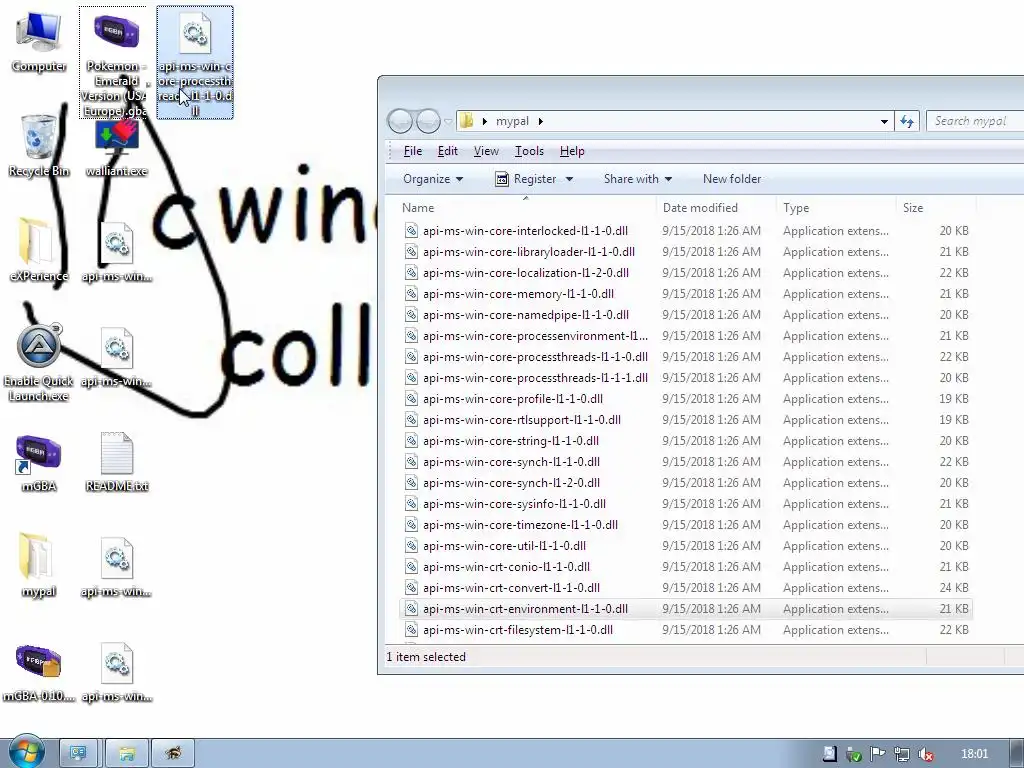
Task: Select api-ms-win-core-timezone-l1-1-0.dll
Action: [x=686, y=524]
